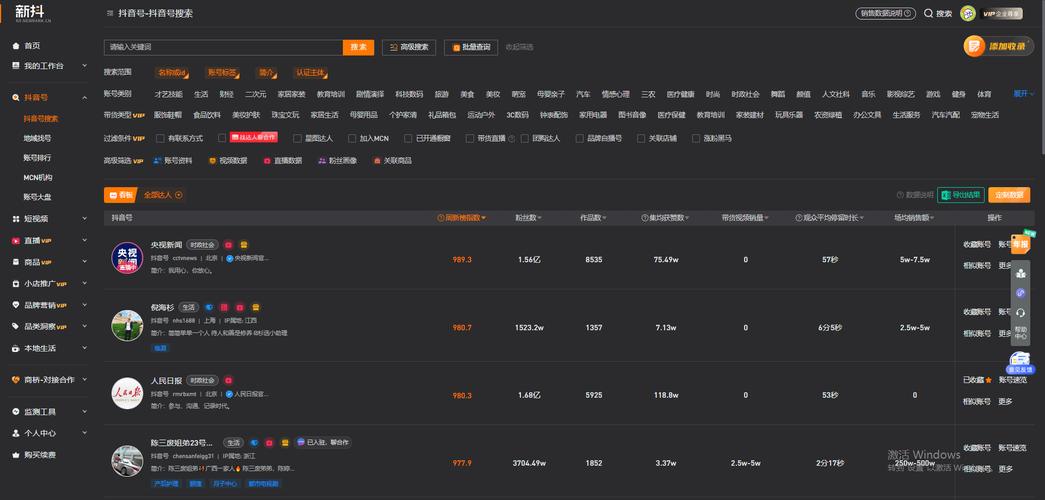Image resolution: width=1045 pixels, height=500 pixels.
Task: Click the 帮助中心 headset icon
Action: click(x=1020, y=313)
